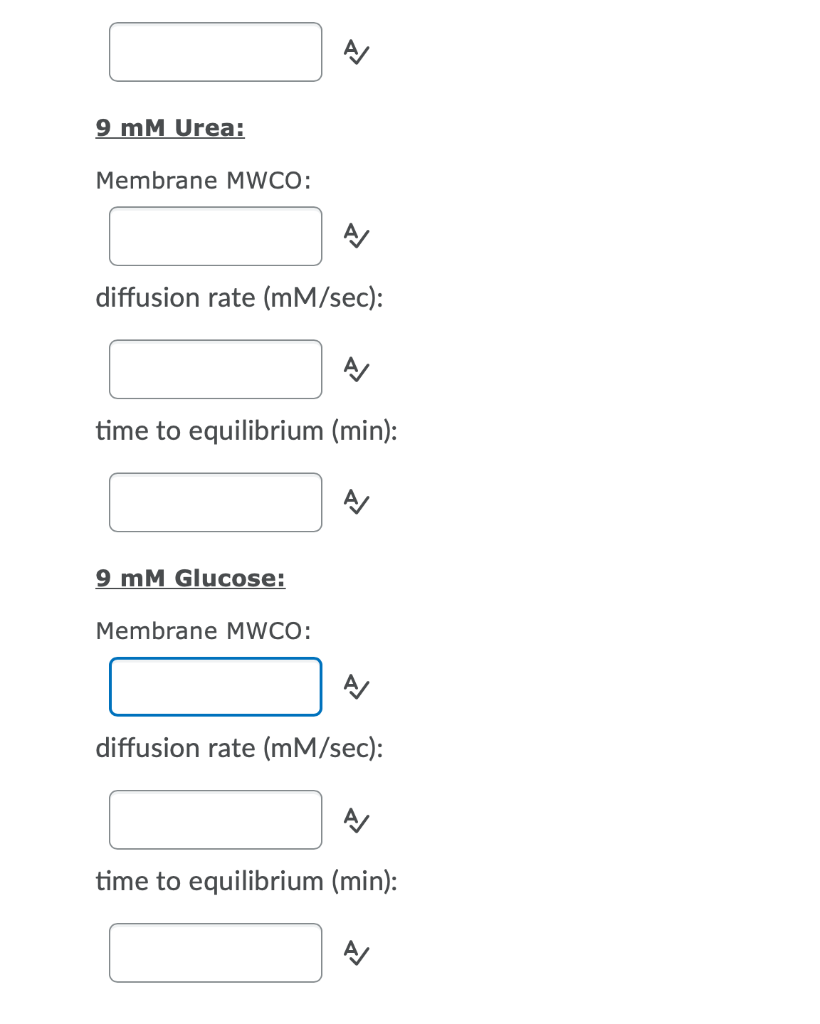Viewport: 820px width, 1024px height.
Task: Click spell-check icon beside Urea time to equilibrium field
Action: pyautogui.click(x=352, y=502)
